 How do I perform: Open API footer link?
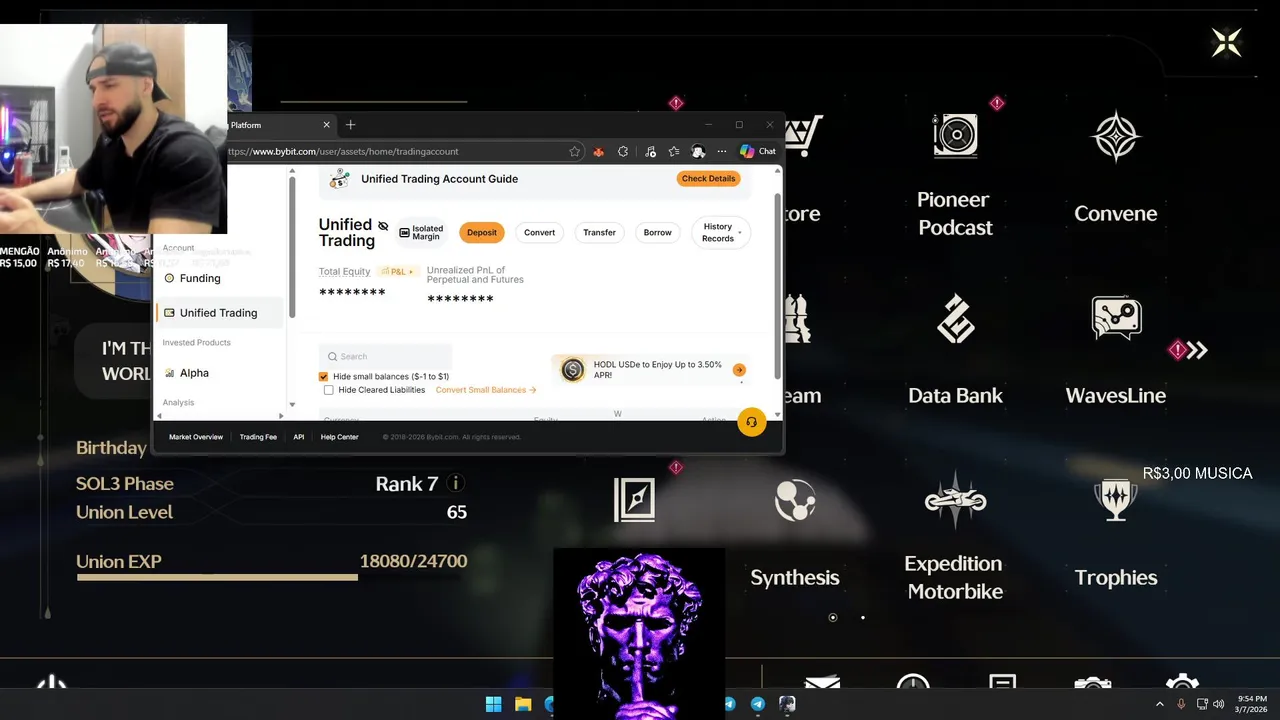coord(299,437)
